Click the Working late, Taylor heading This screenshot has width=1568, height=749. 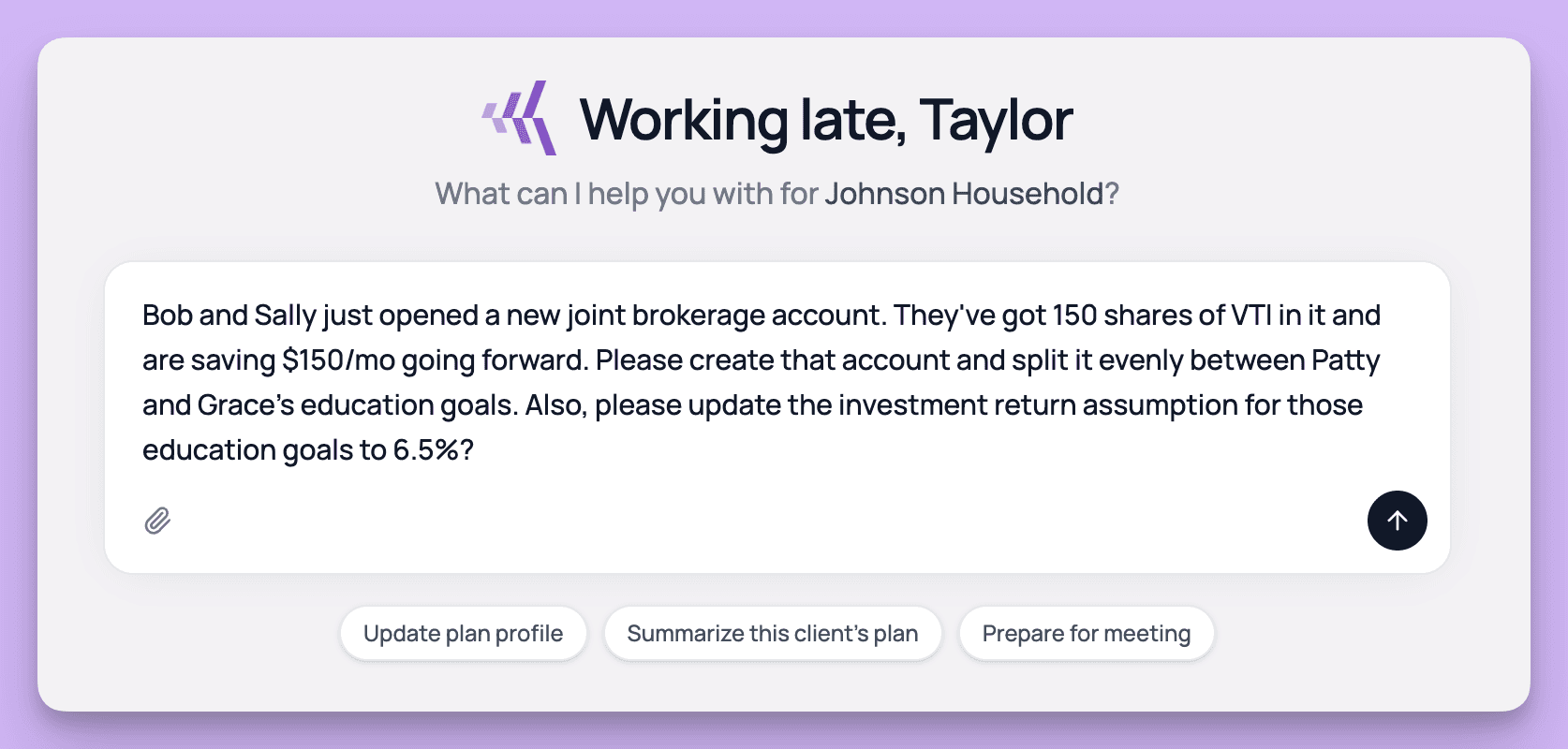(826, 120)
